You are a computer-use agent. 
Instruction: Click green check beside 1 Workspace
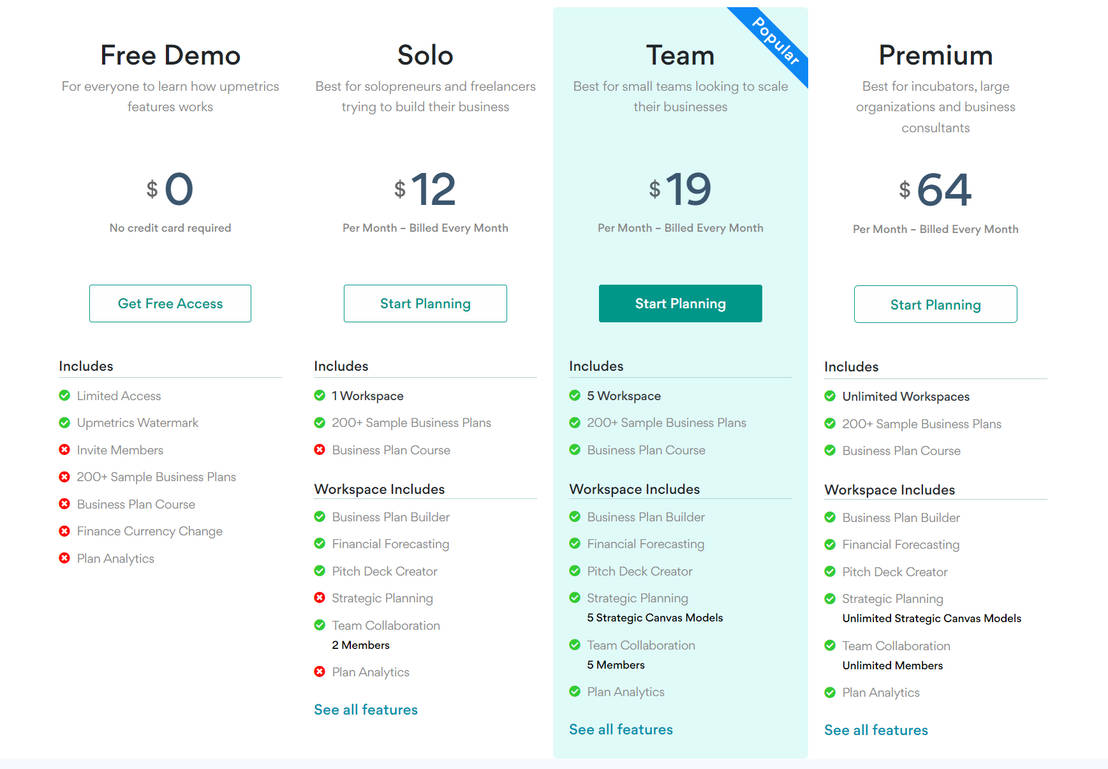(x=319, y=395)
